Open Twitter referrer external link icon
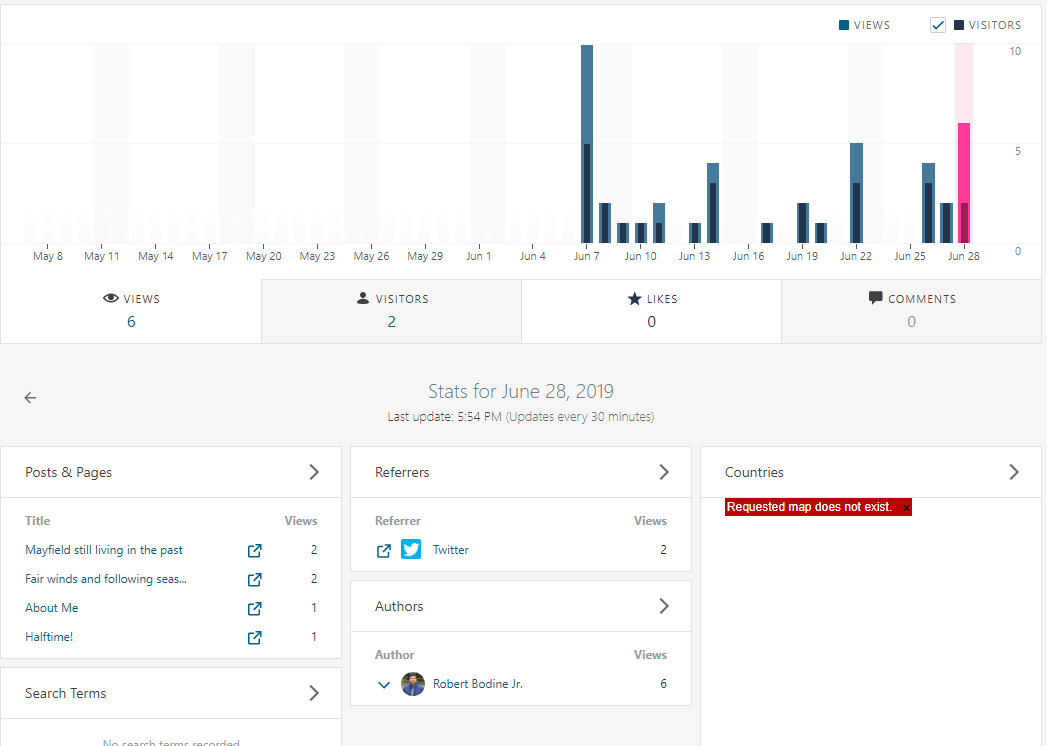The image size is (1047, 746). point(384,550)
